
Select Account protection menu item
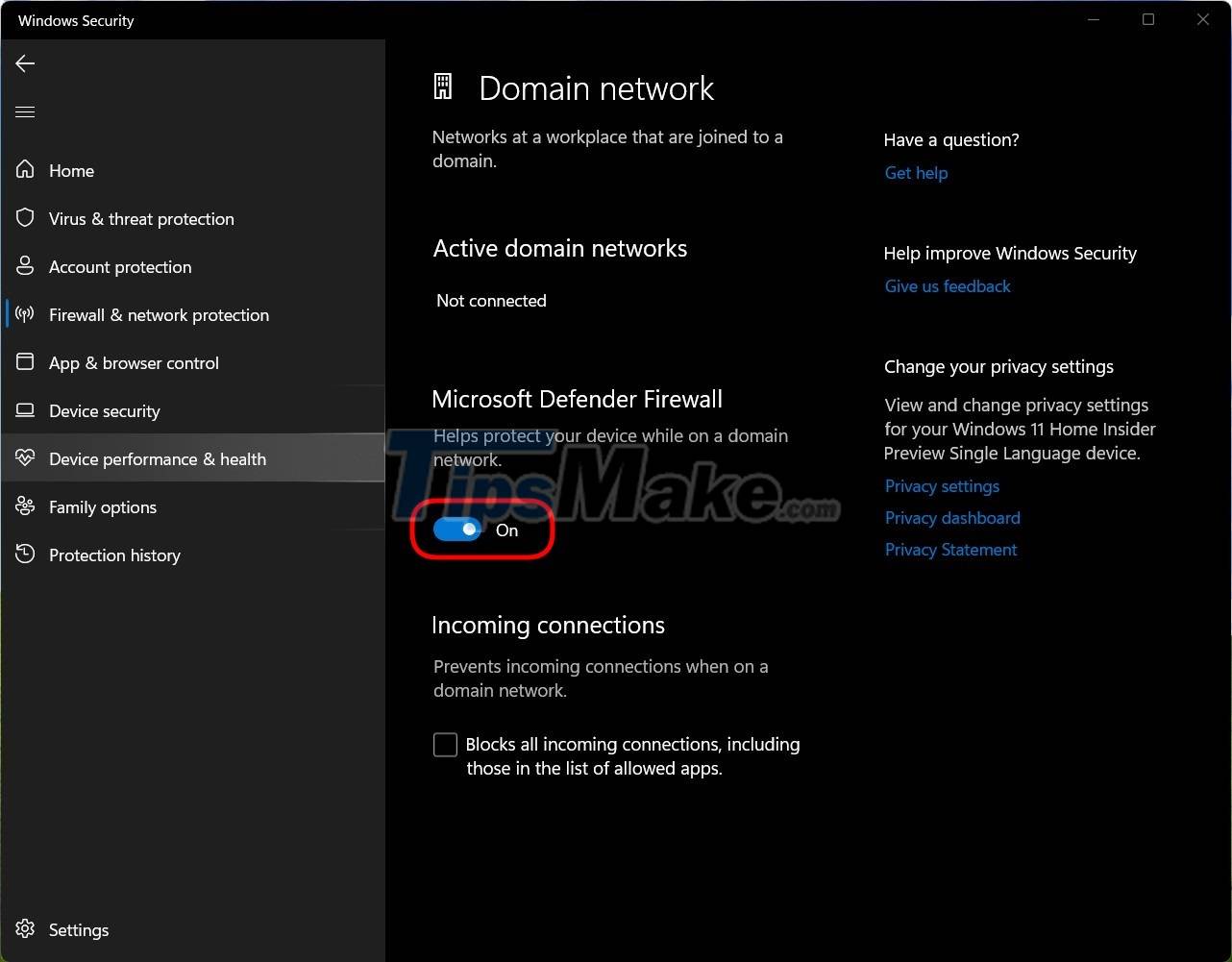click(192, 266)
